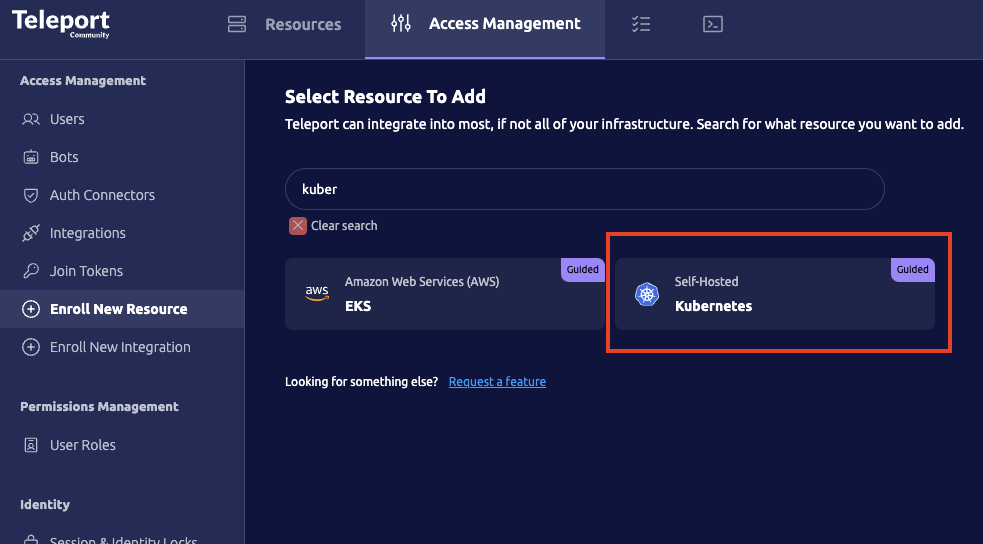Open the Resources tab
This screenshot has width=983, height=544.
285,24
